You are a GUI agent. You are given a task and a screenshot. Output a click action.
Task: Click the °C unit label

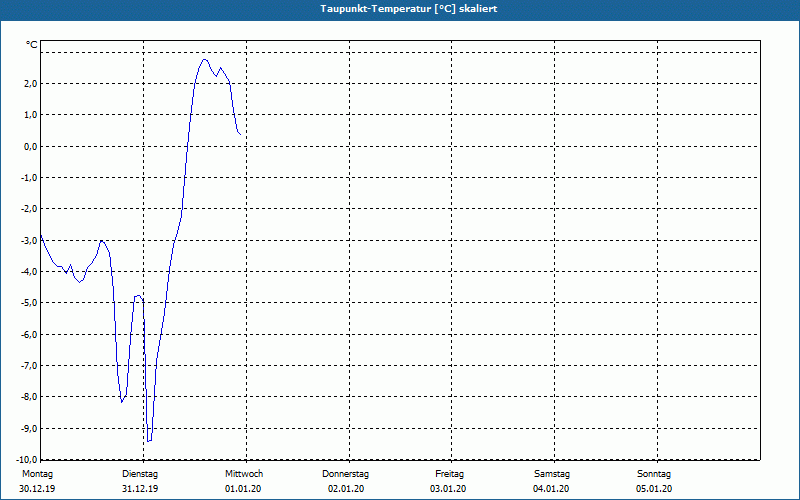(x=32, y=45)
